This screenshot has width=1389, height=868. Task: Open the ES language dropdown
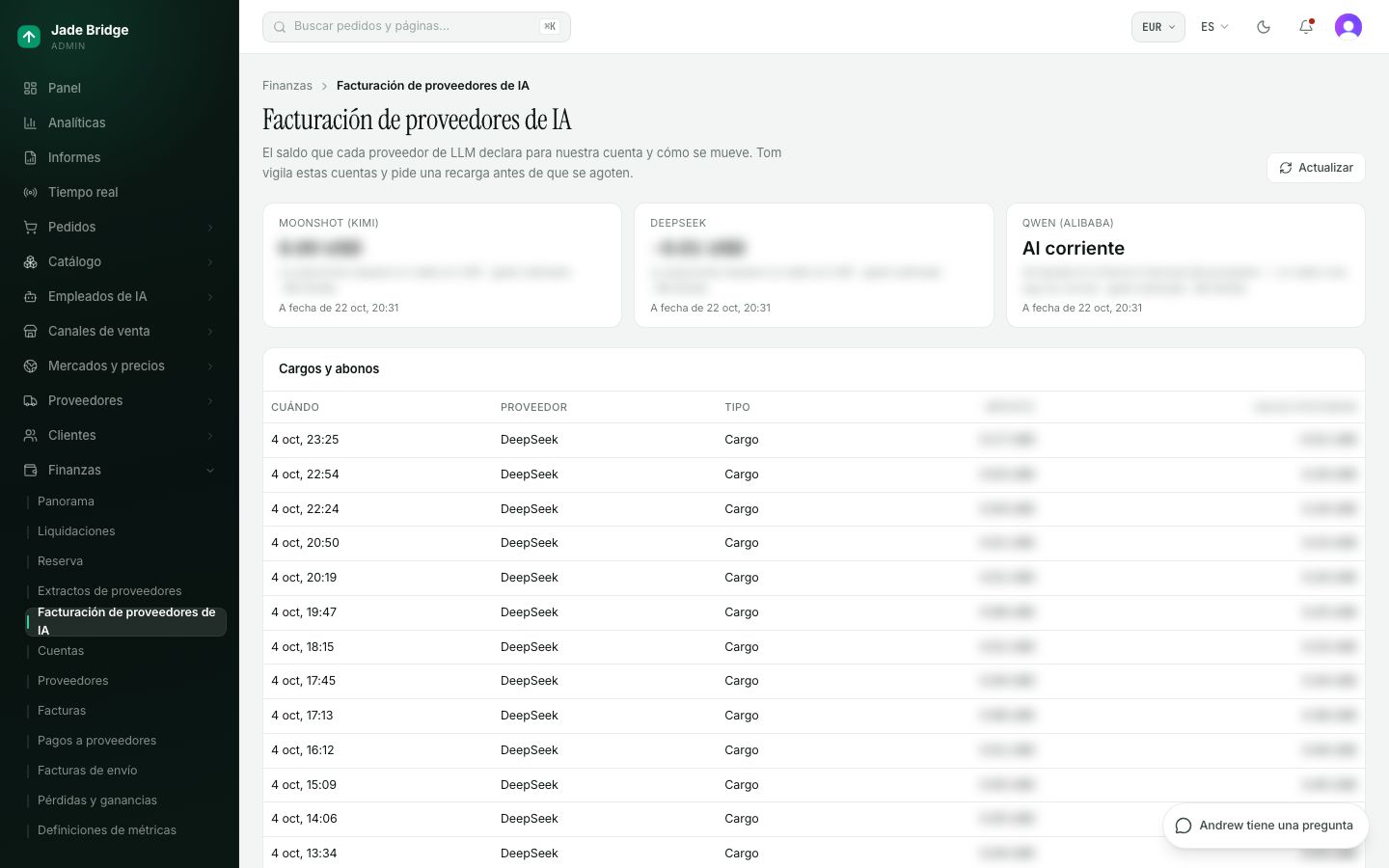(1214, 27)
